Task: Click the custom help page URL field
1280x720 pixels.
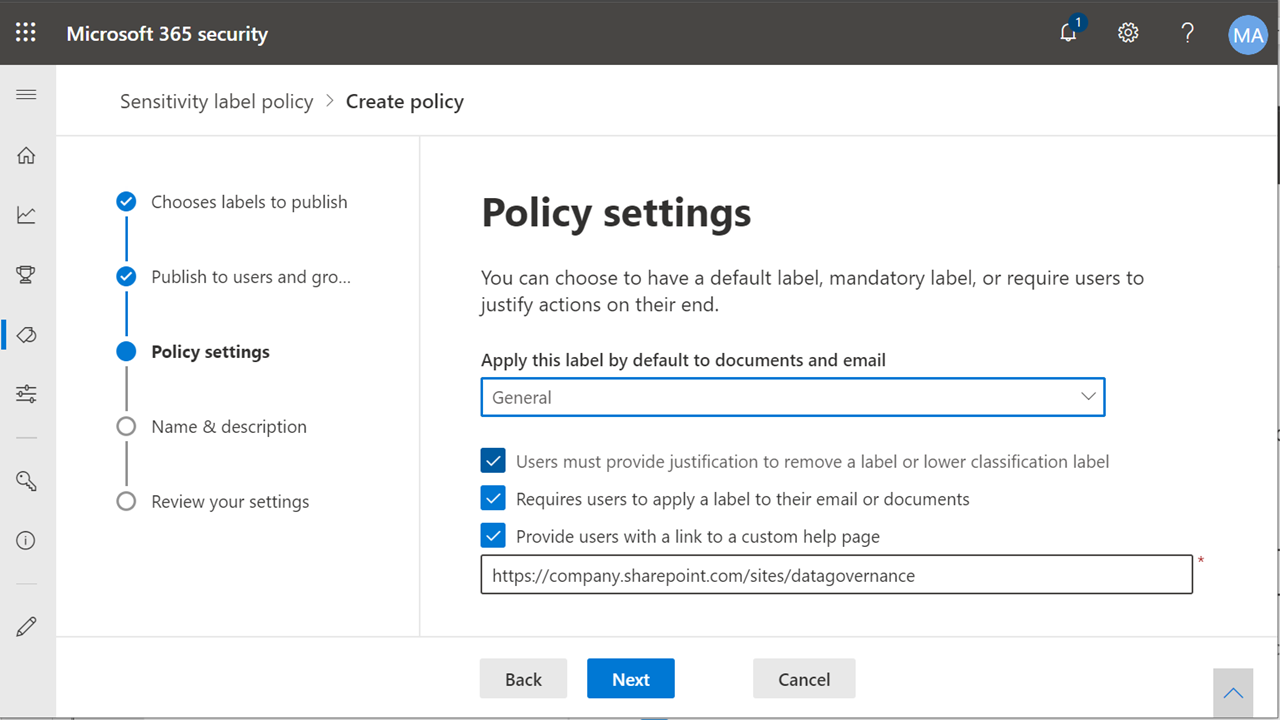Action: pyautogui.click(x=837, y=575)
